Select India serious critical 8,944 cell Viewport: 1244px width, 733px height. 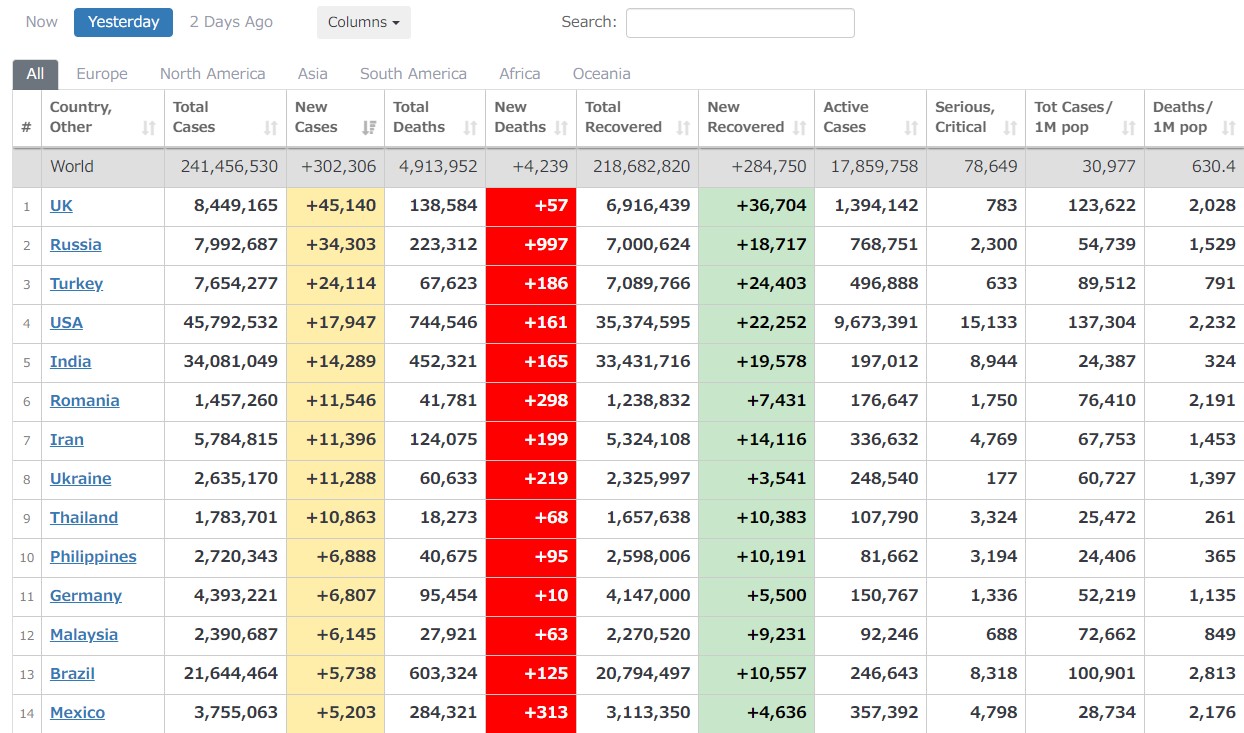tap(975, 362)
